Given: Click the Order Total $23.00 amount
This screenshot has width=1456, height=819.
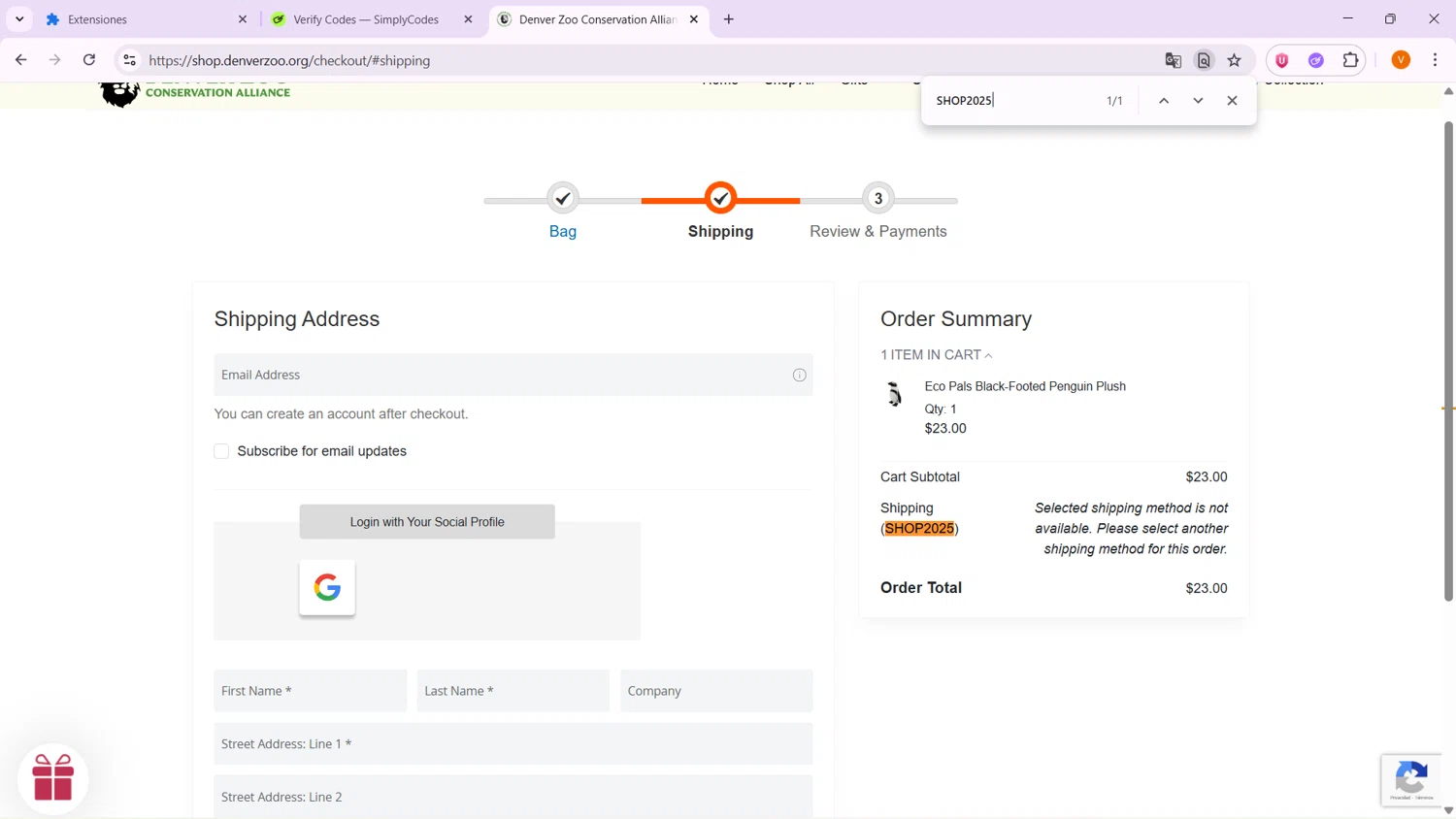Looking at the screenshot, I should coord(1207,588).
